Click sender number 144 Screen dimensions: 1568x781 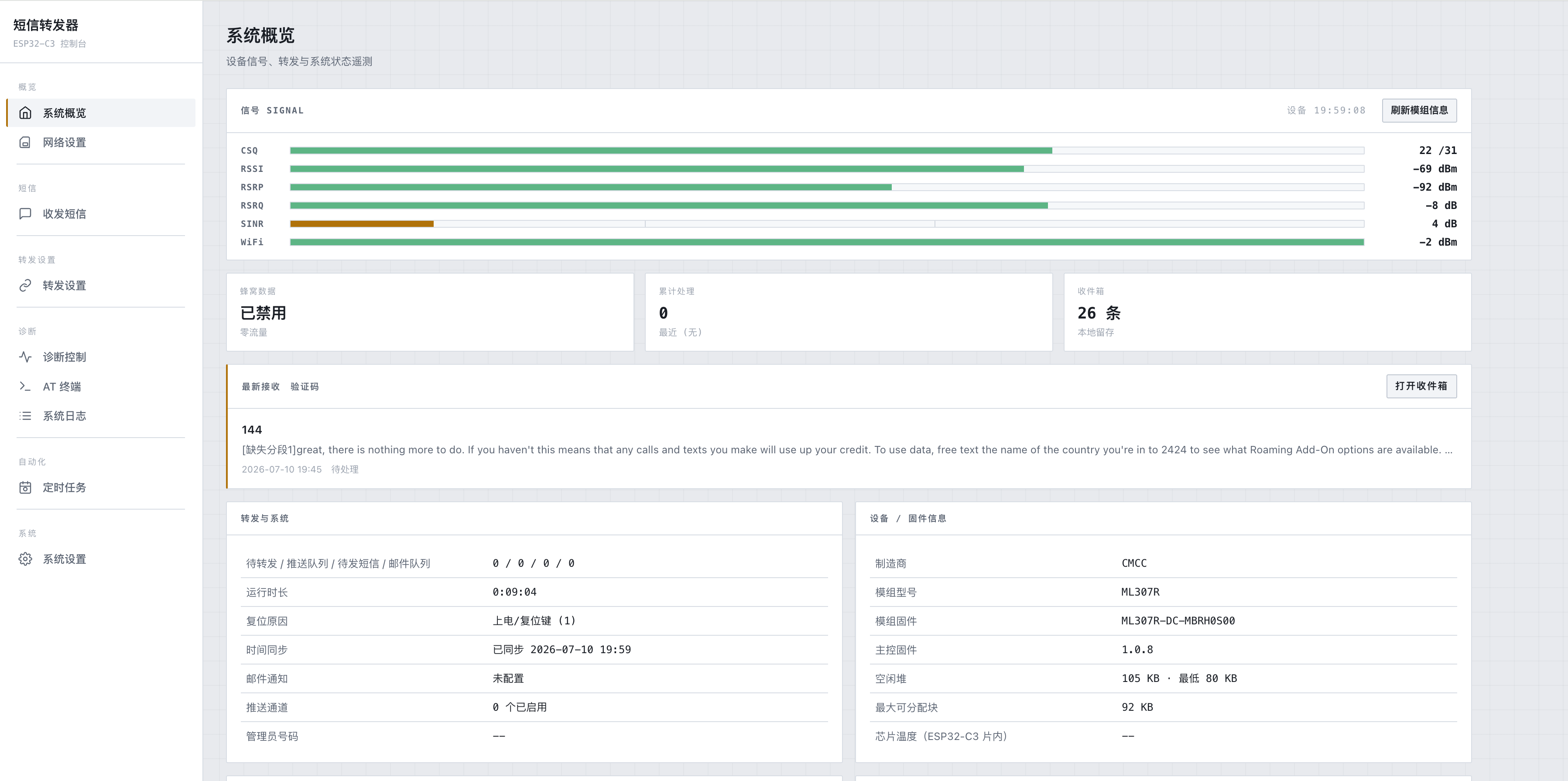tap(251, 430)
